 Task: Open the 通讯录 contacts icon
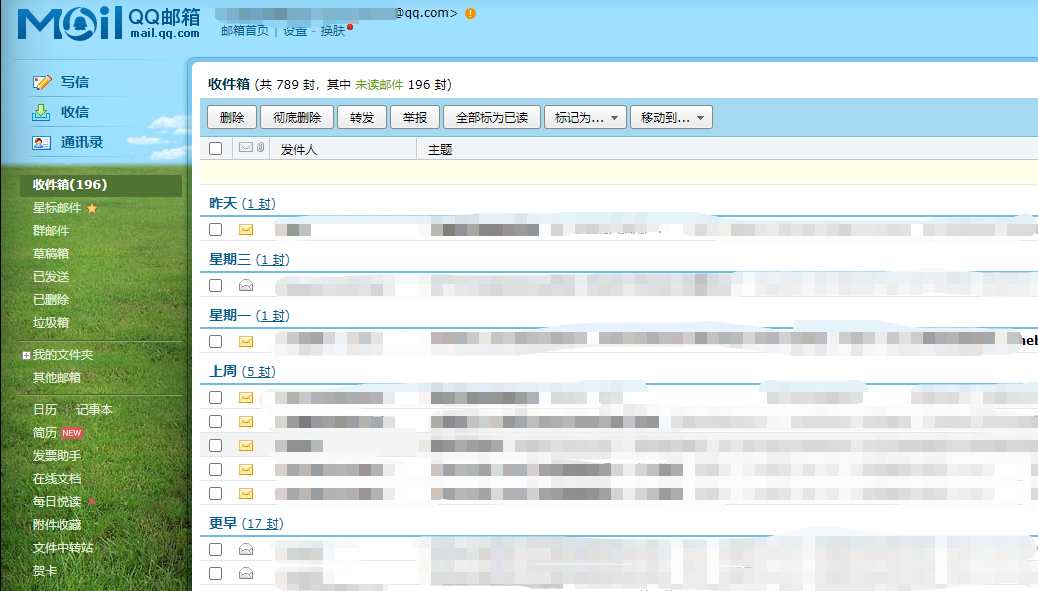[x=42, y=142]
